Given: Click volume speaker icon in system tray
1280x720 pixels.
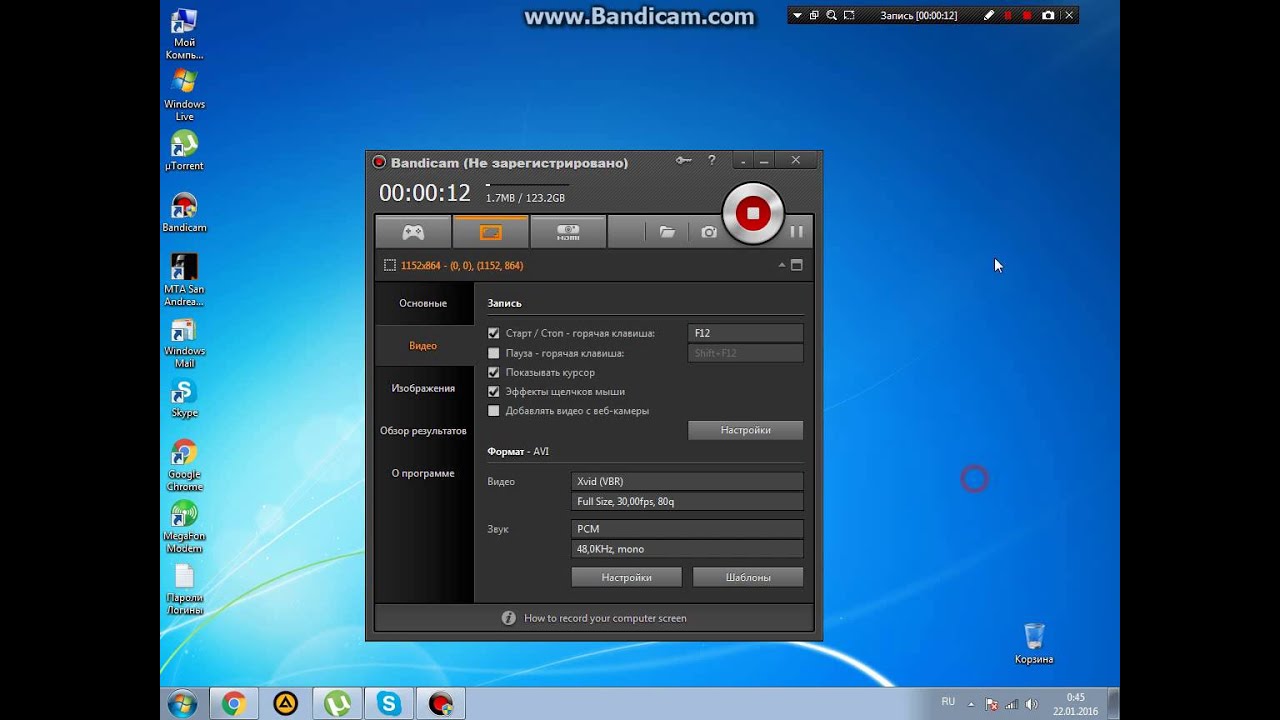Looking at the screenshot, I should tap(1031, 704).
